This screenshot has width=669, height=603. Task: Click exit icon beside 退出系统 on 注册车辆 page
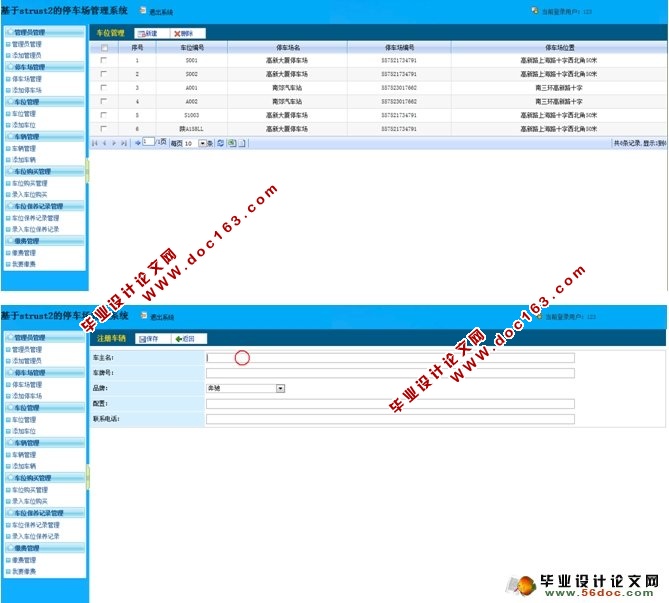(x=144, y=315)
